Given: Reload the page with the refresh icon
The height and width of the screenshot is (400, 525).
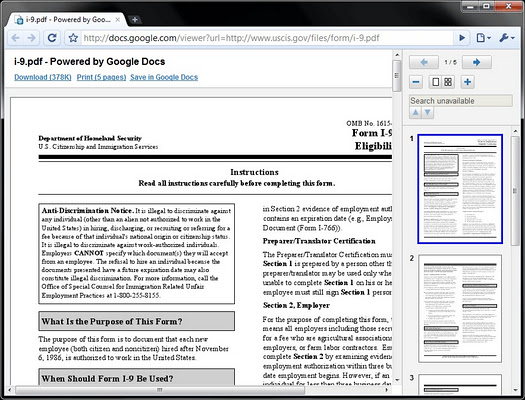Looking at the screenshot, I should coord(52,38).
